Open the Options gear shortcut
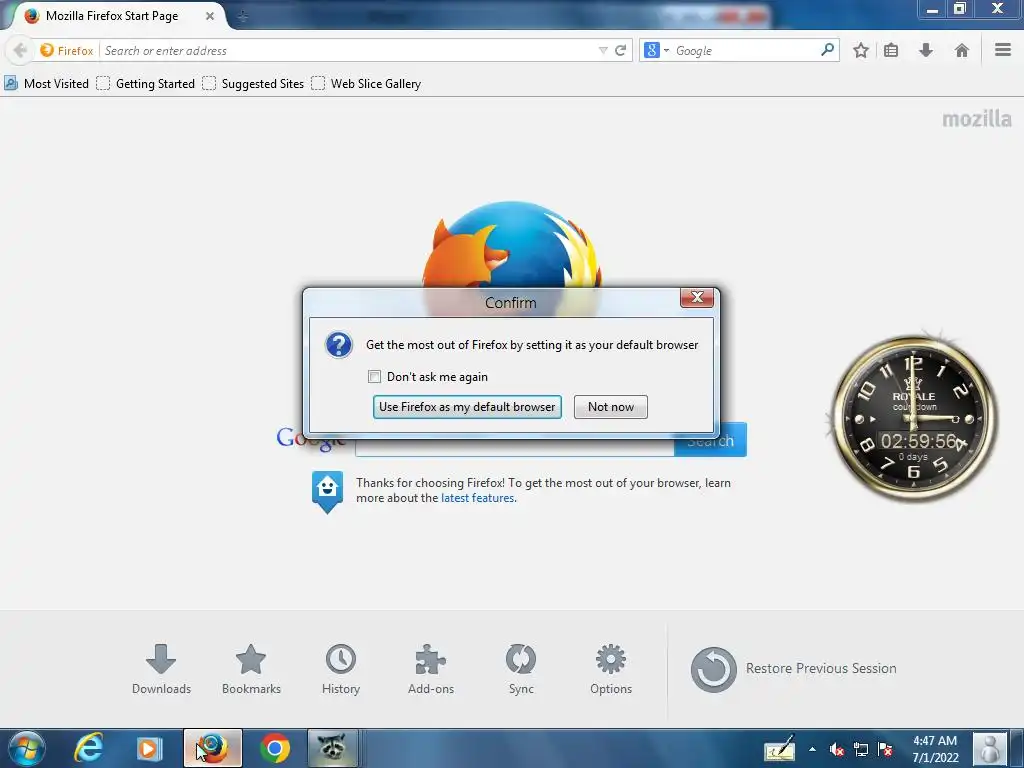The height and width of the screenshot is (768, 1024). click(x=611, y=669)
